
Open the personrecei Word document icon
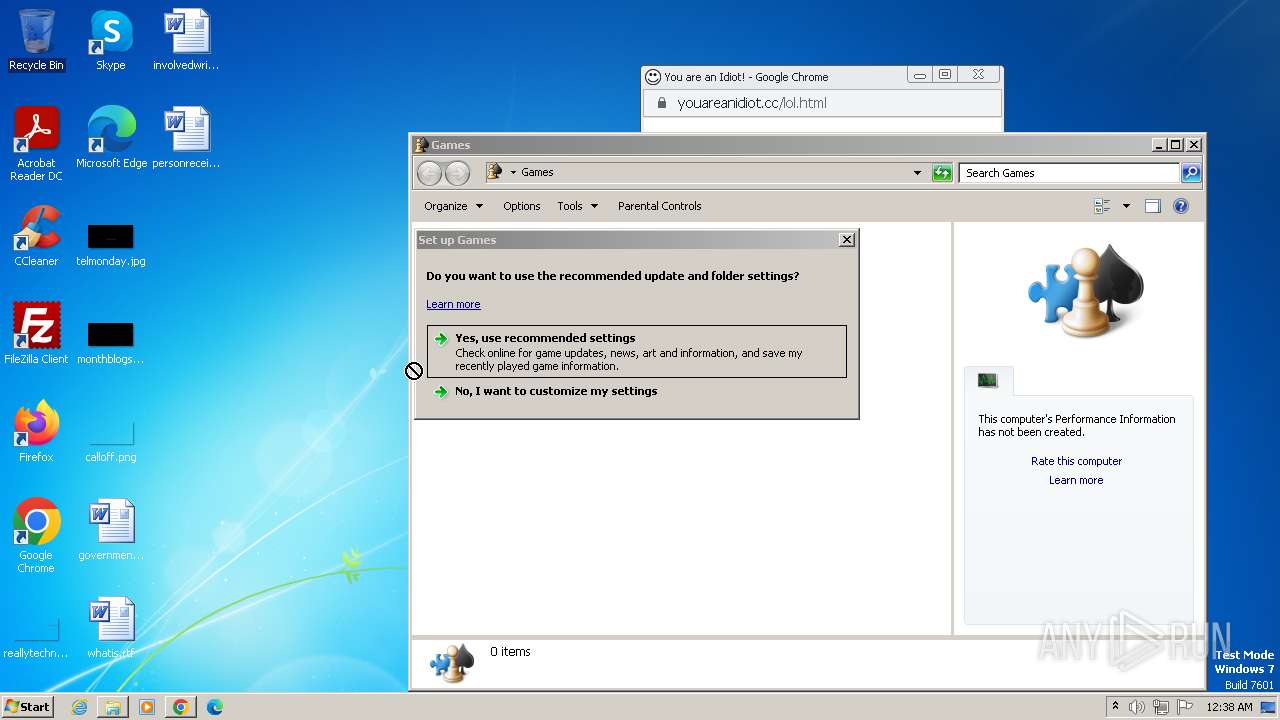(x=186, y=137)
